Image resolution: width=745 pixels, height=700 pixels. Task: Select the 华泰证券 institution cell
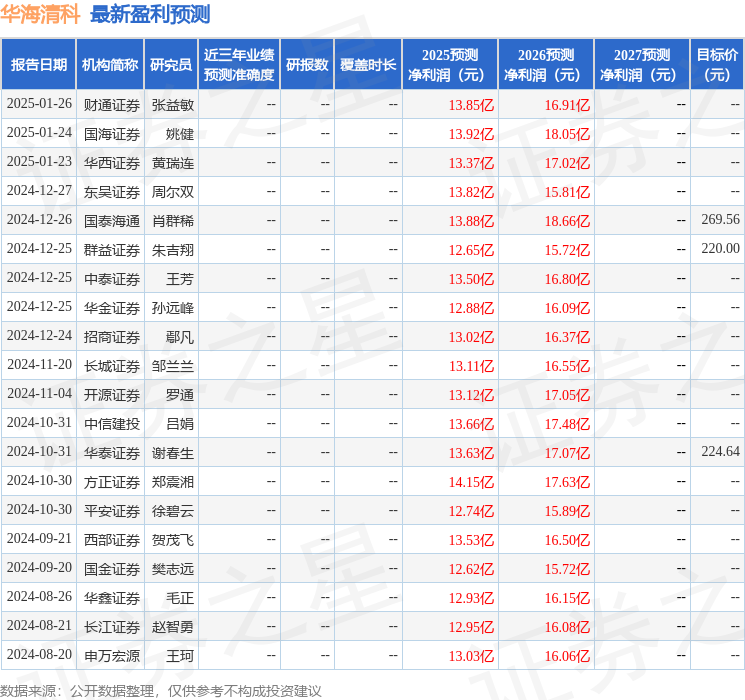tap(112, 453)
